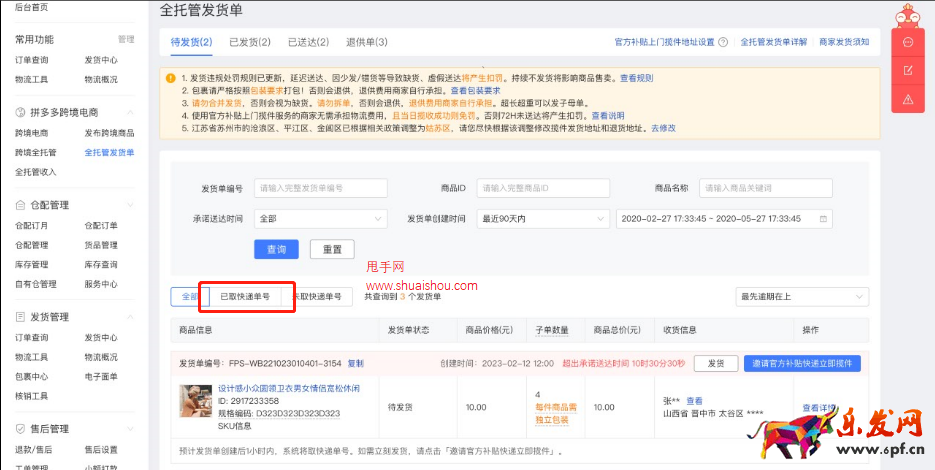Open 售后设置 in the sidebar
The width and height of the screenshot is (935, 470).
click(101, 449)
